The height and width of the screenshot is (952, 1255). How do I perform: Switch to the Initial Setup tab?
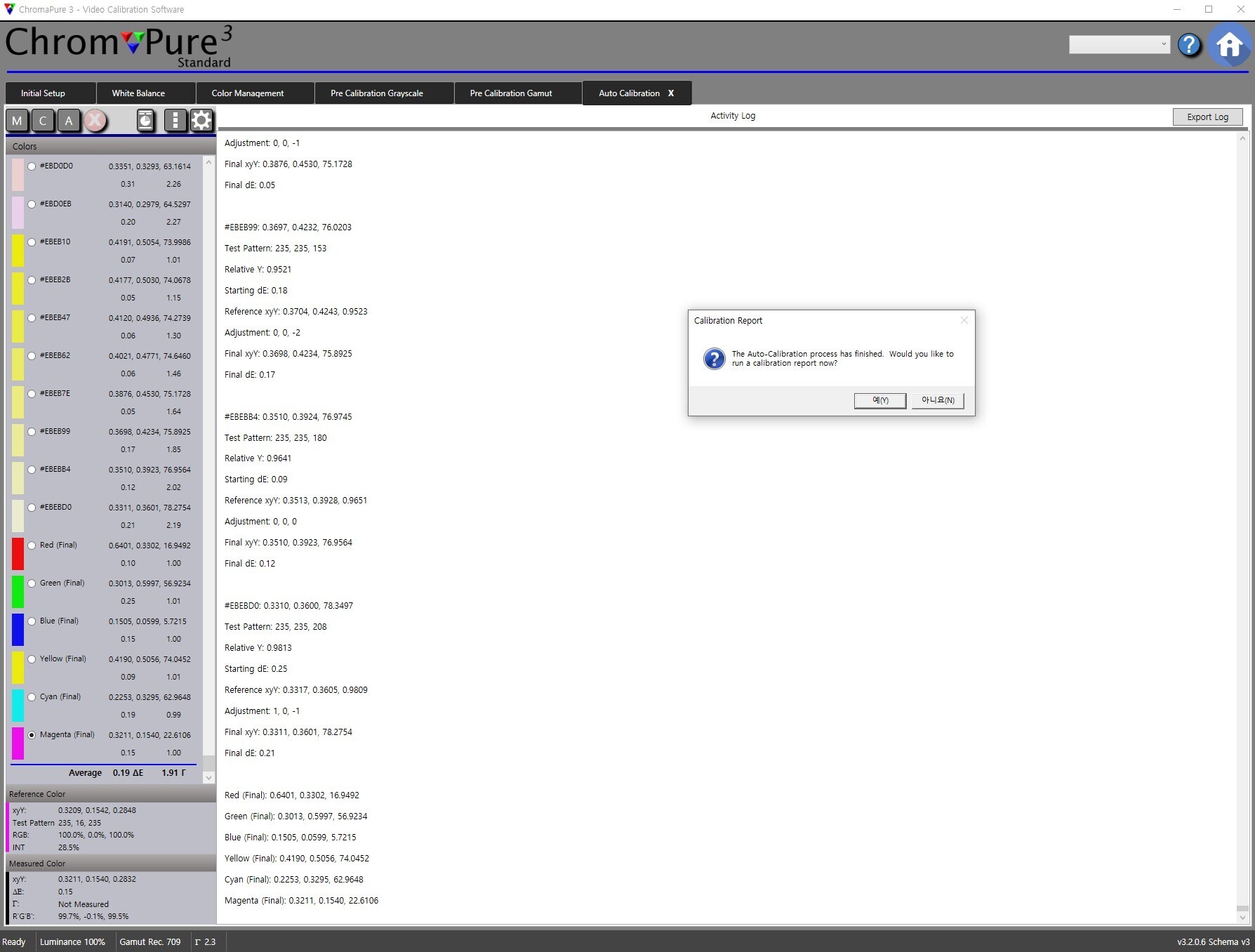[50, 93]
